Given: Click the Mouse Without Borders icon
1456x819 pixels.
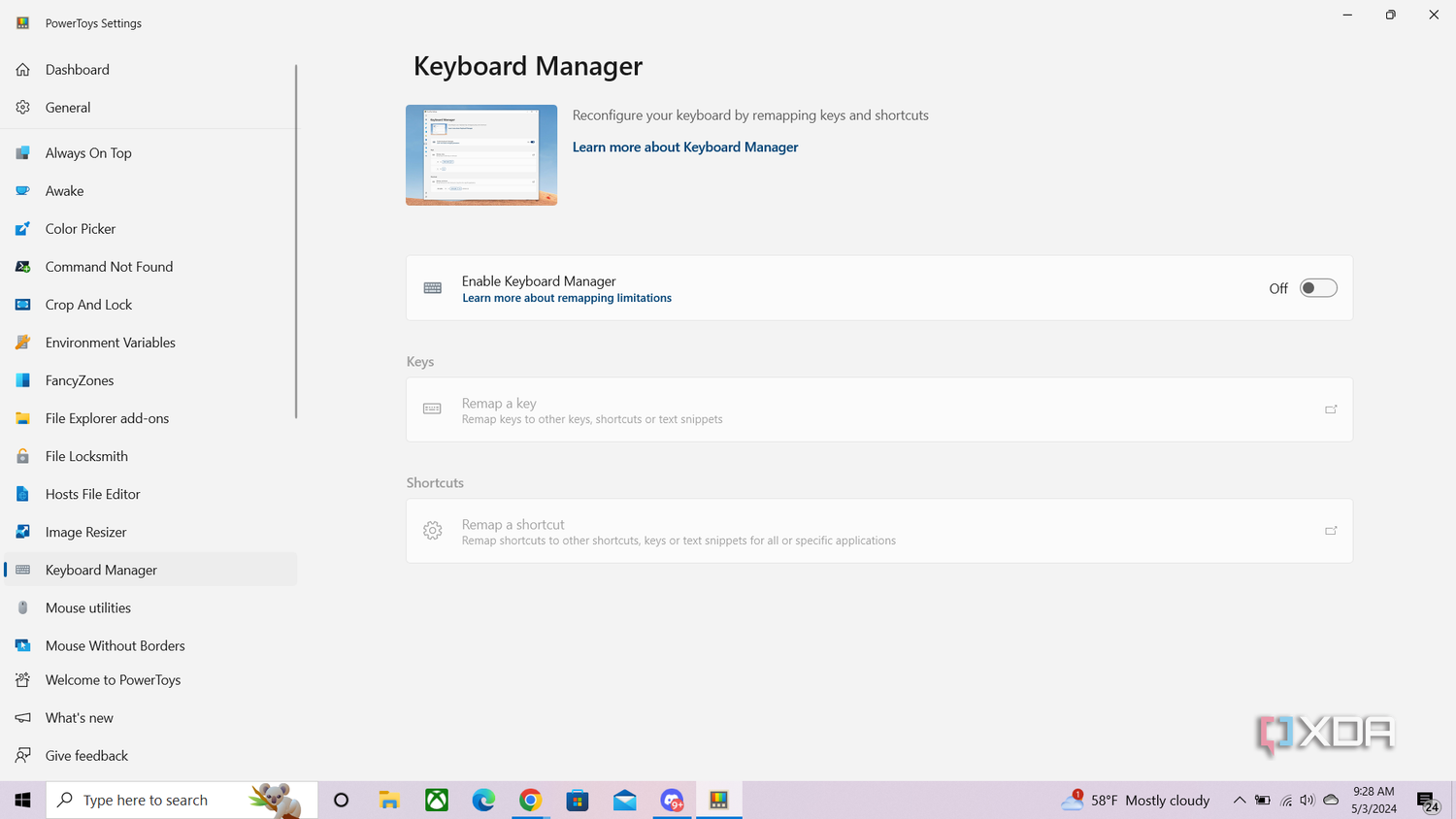Looking at the screenshot, I should point(23,645).
